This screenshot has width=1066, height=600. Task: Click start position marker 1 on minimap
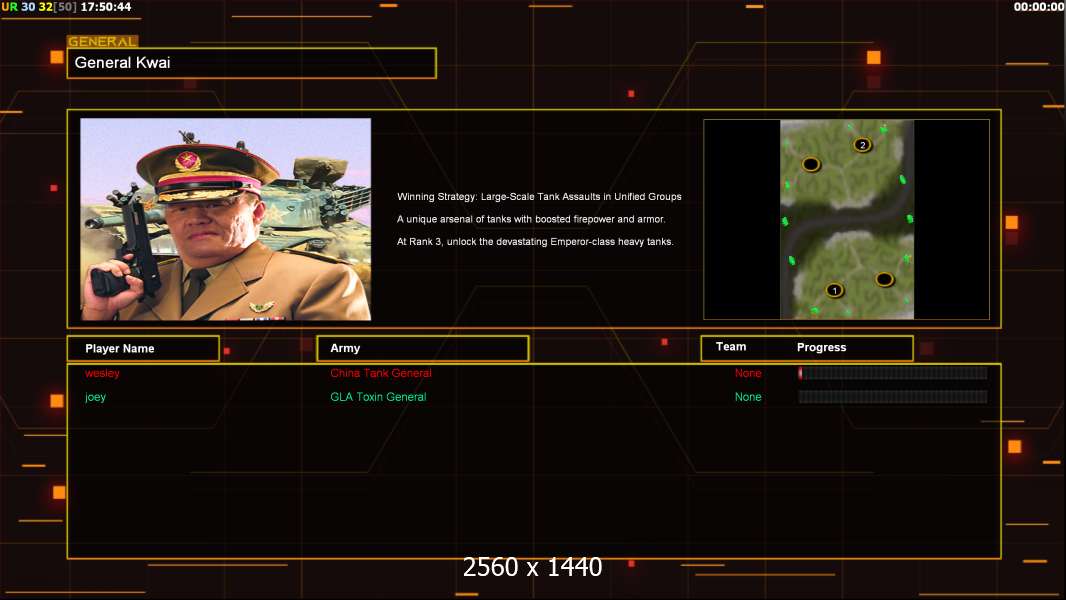coord(834,290)
